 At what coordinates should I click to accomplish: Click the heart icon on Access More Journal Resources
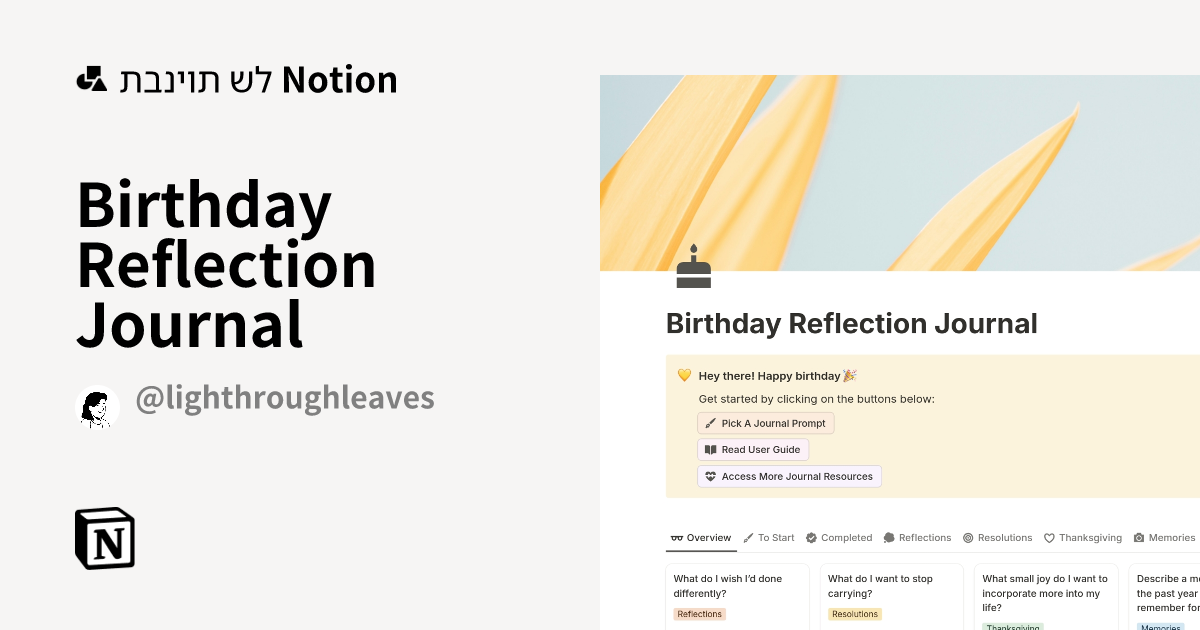coord(710,476)
